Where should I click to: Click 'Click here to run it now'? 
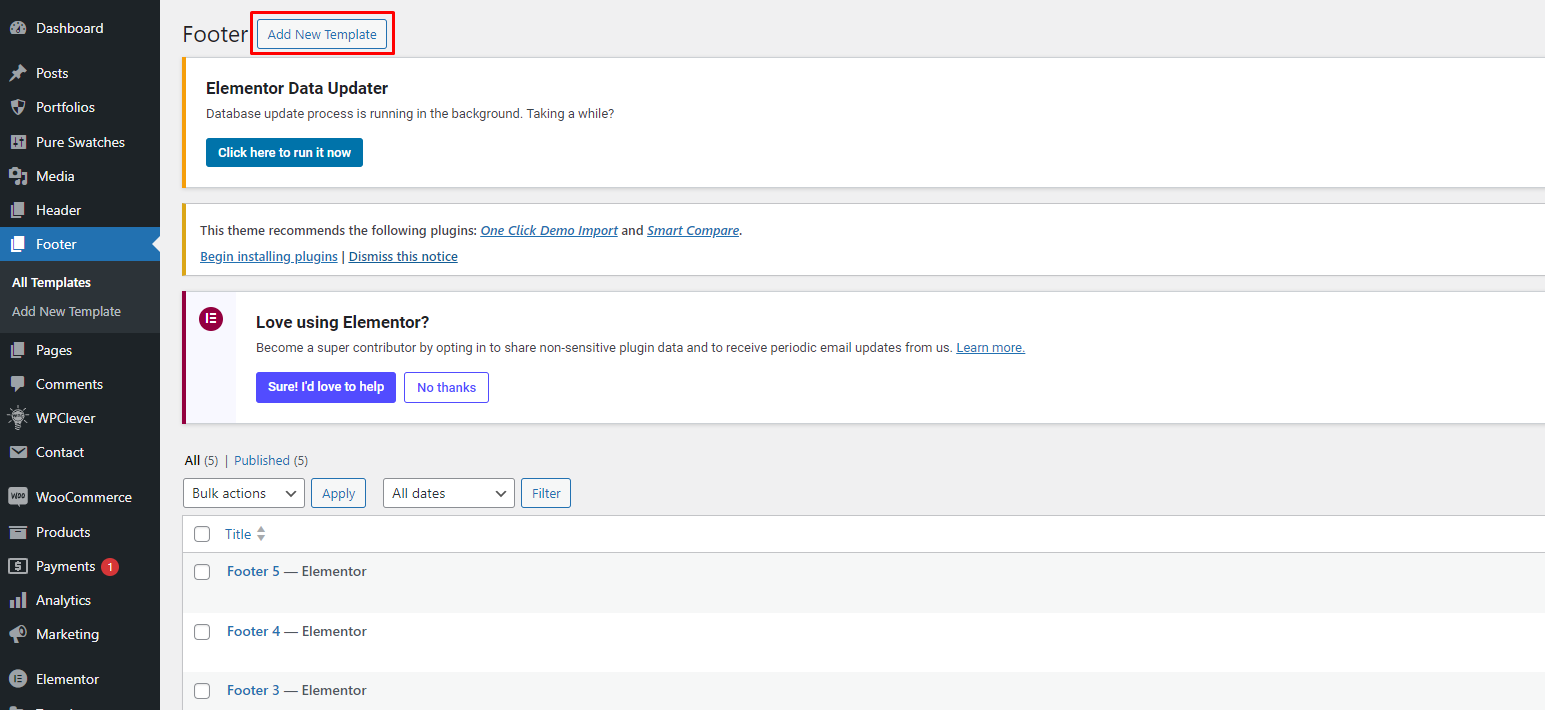(284, 153)
